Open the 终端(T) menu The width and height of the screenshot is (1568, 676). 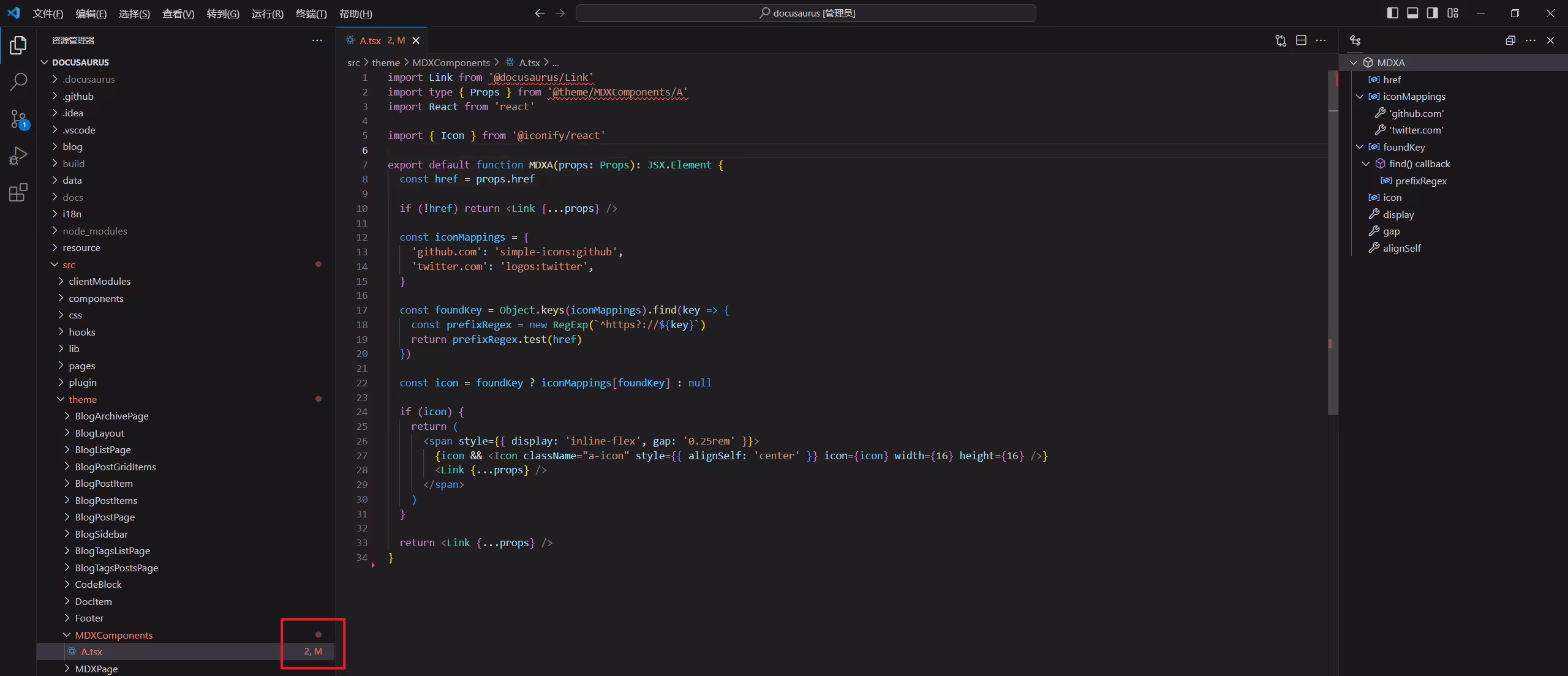coord(311,13)
